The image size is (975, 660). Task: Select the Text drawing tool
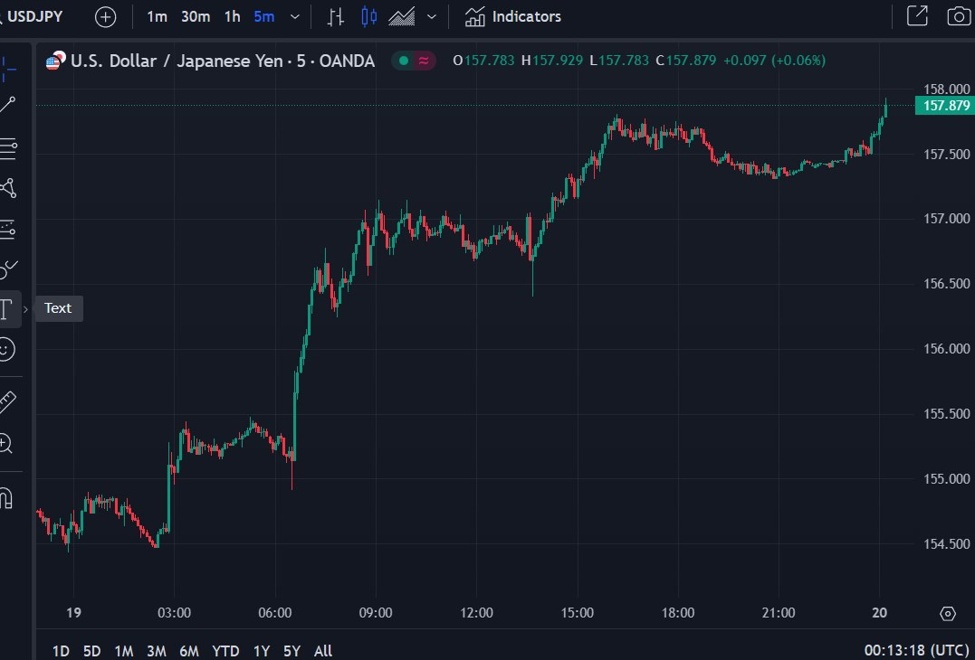7,309
